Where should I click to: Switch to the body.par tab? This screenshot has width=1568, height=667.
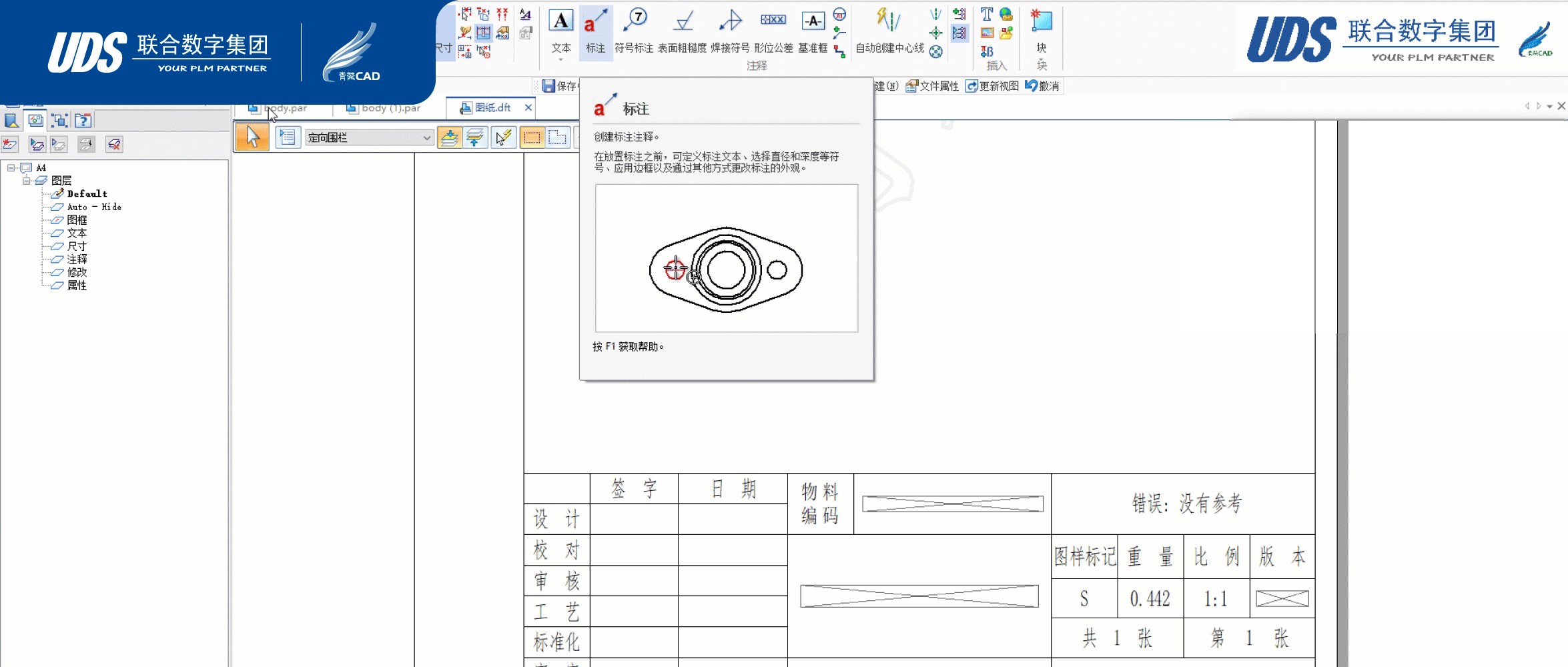click(278, 108)
